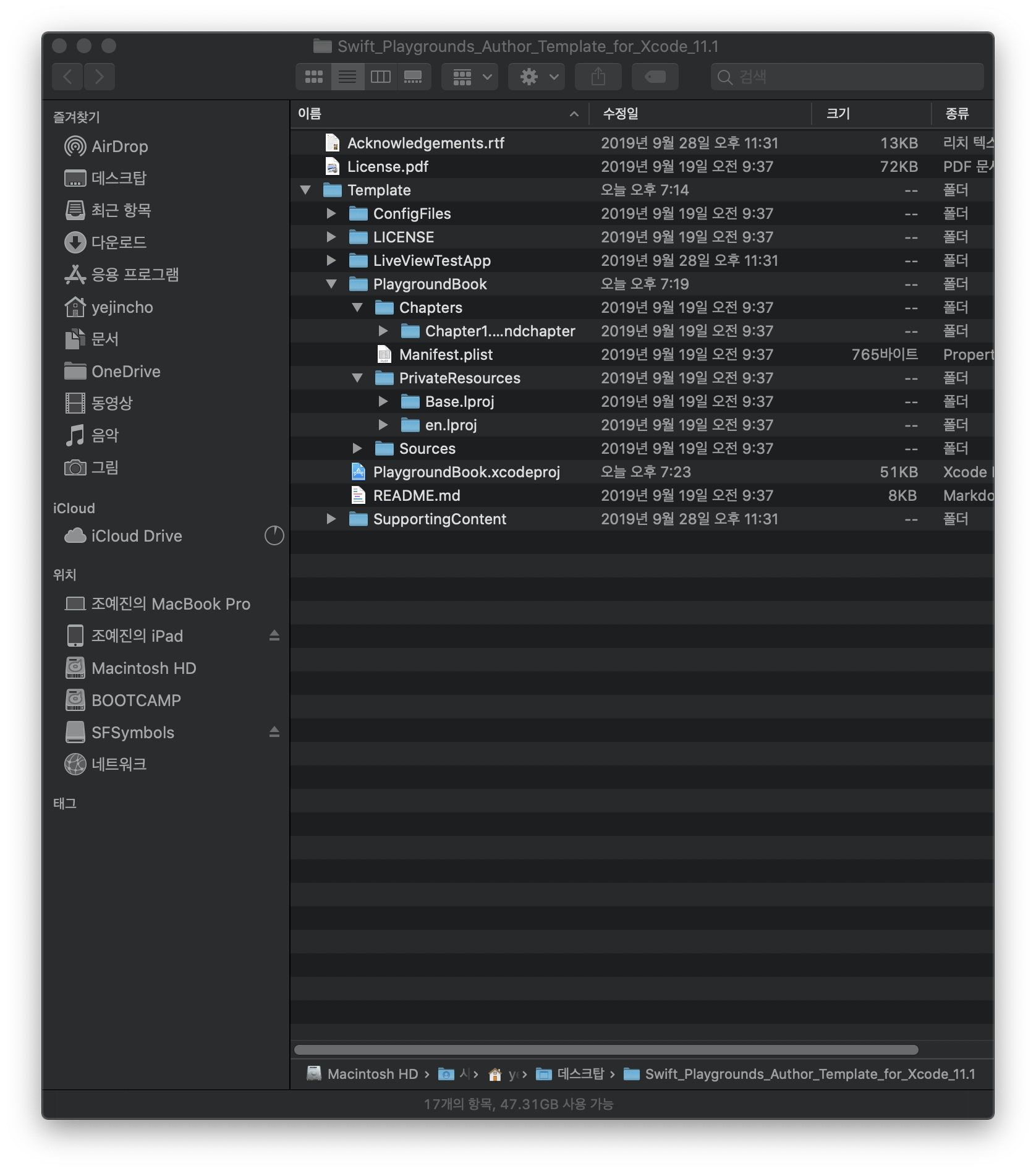Collapse the PlaygroundBook folder

pyautogui.click(x=331, y=284)
